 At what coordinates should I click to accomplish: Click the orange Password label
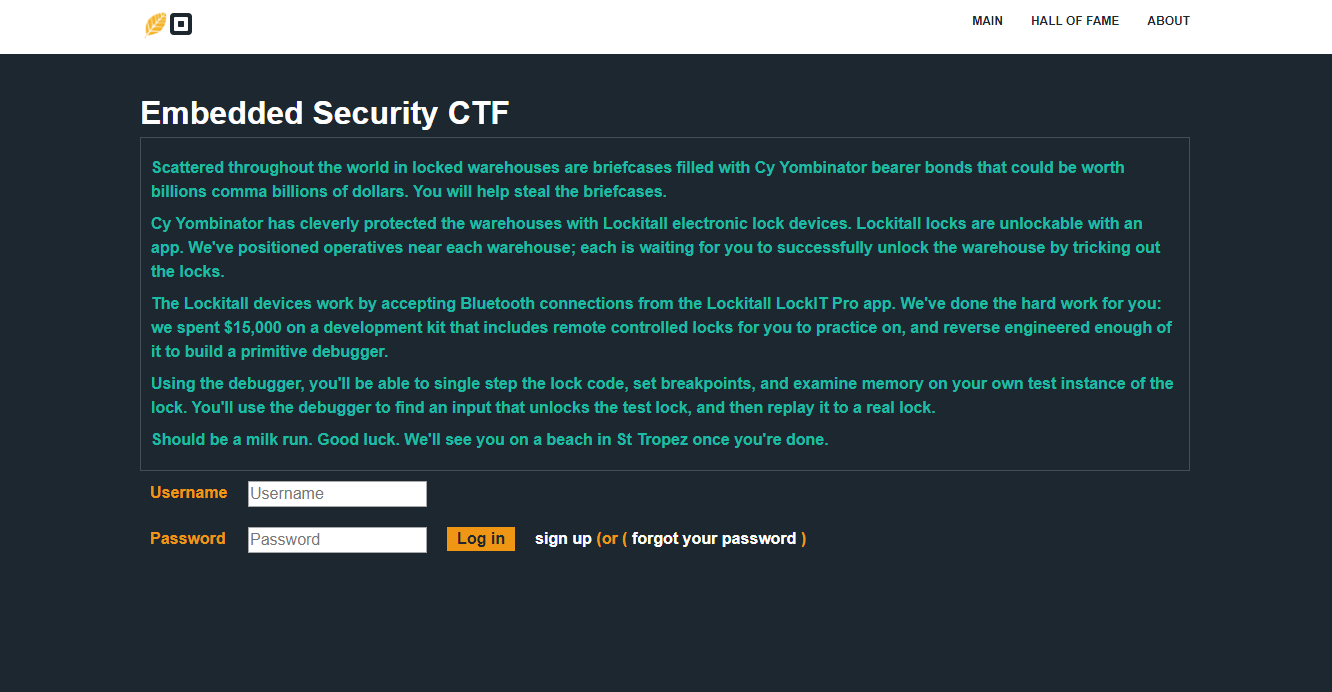187,539
